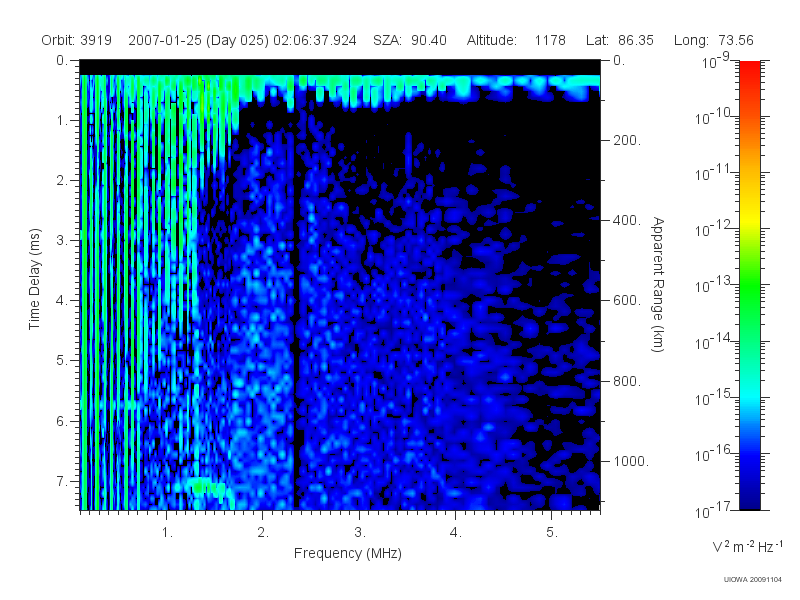This screenshot has height=600, width=800.
Task: Click the Time Delay (ms) axis title
Action: 34,279
